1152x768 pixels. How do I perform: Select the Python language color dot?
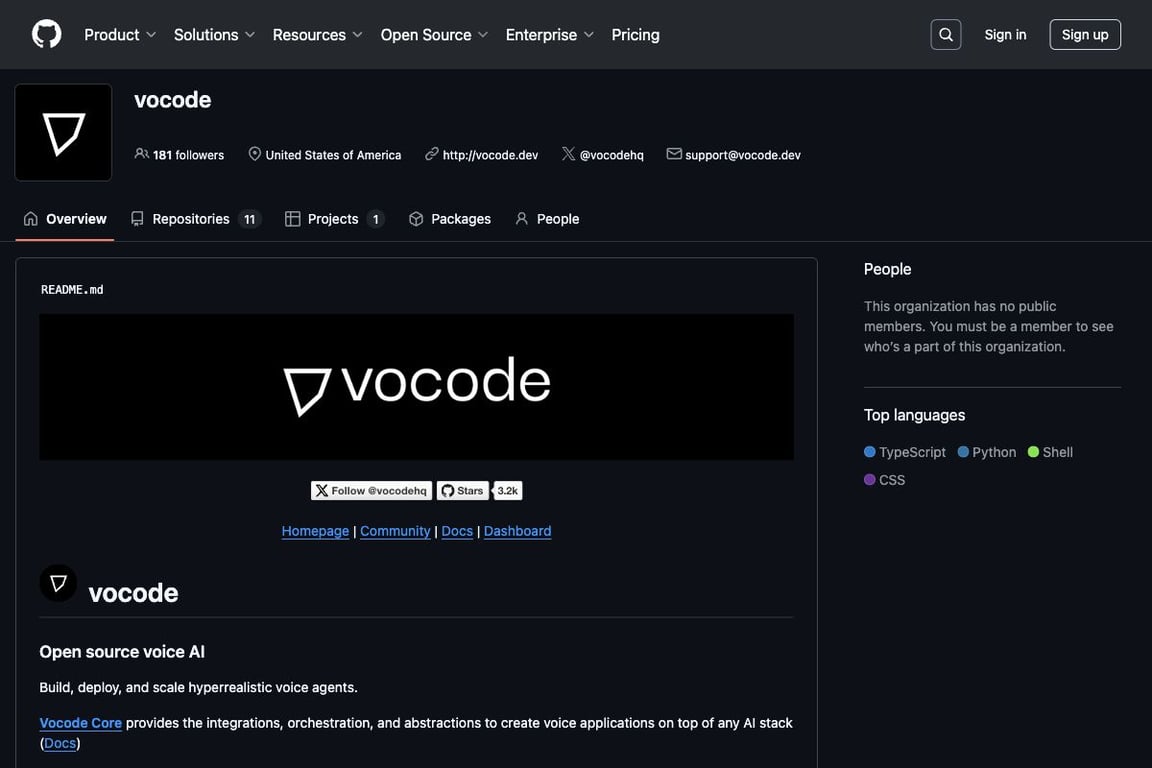(963, 452)
